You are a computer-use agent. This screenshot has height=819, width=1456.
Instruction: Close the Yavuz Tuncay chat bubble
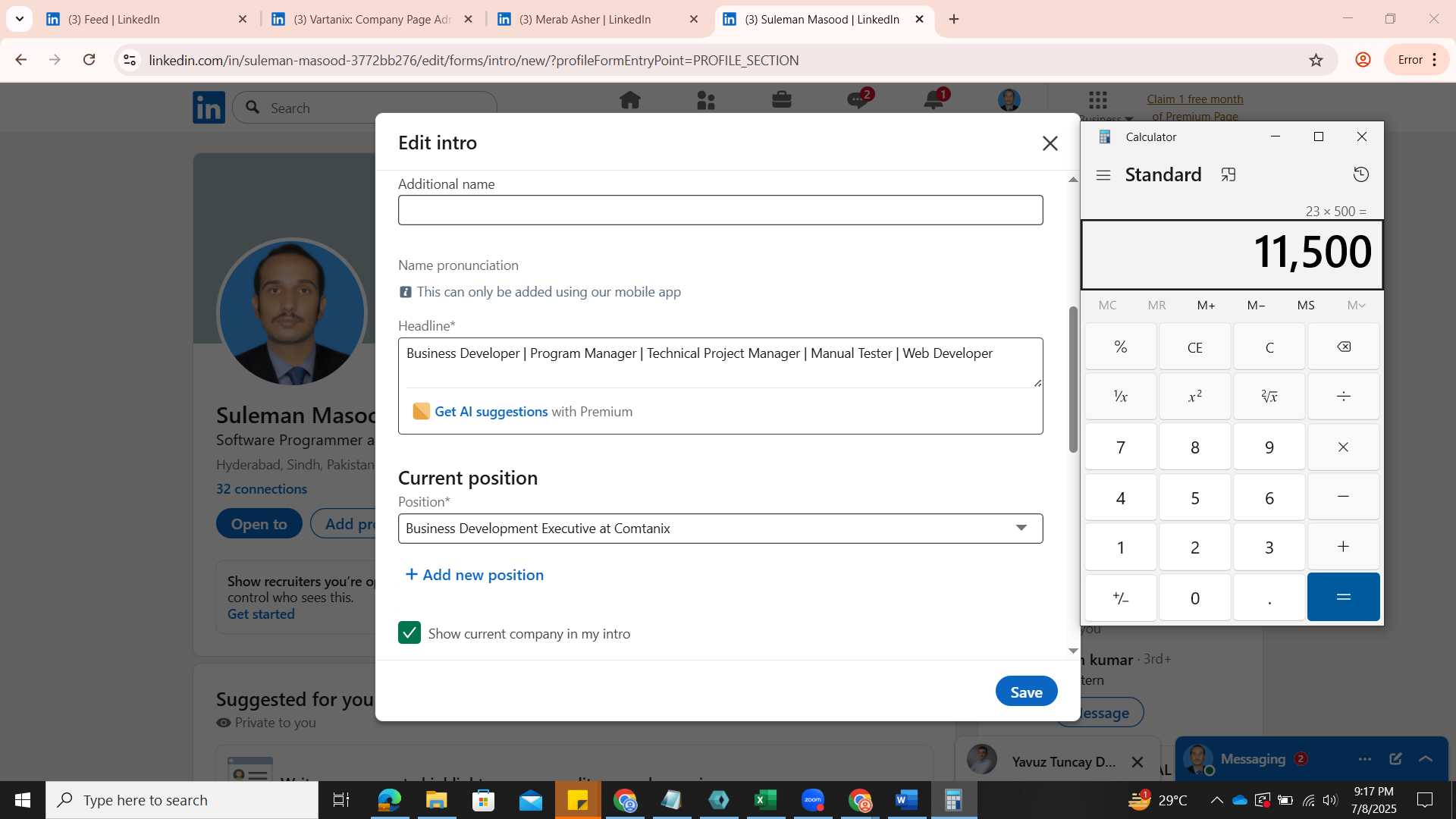(1137, 762)
